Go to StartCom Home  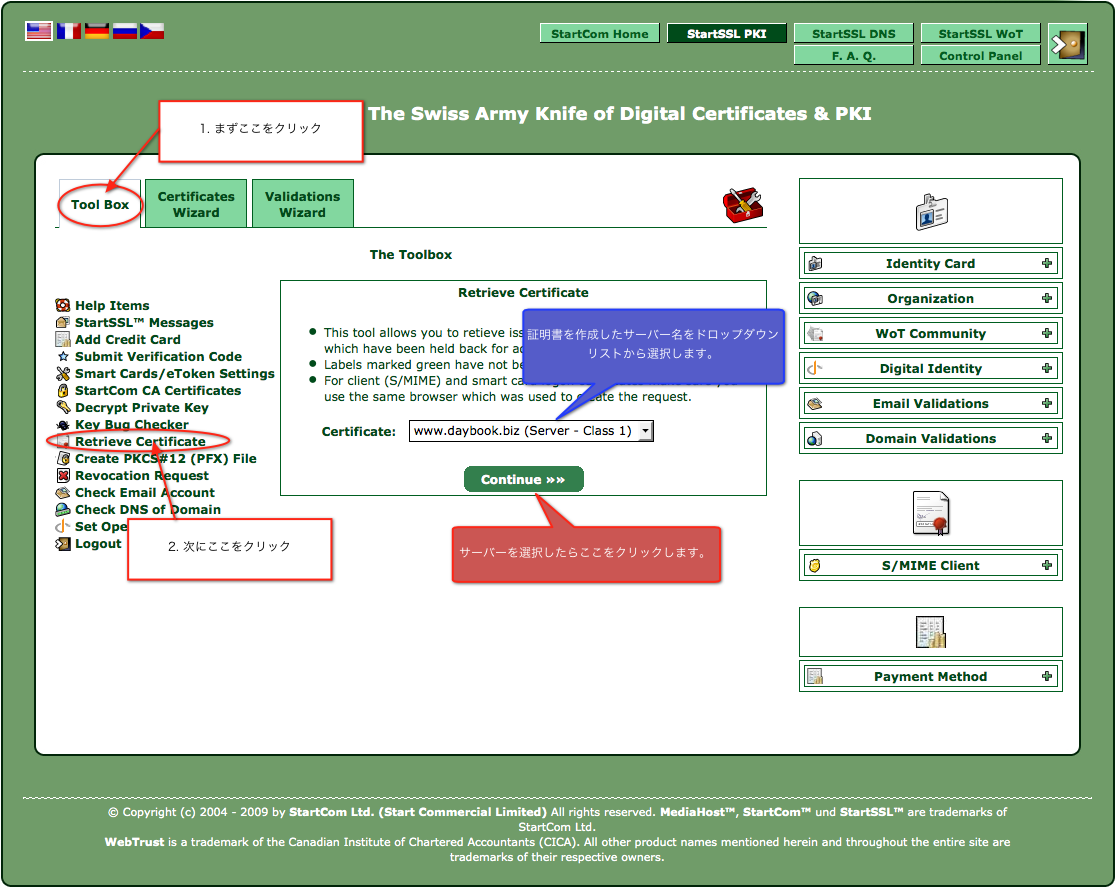[600, 33]
